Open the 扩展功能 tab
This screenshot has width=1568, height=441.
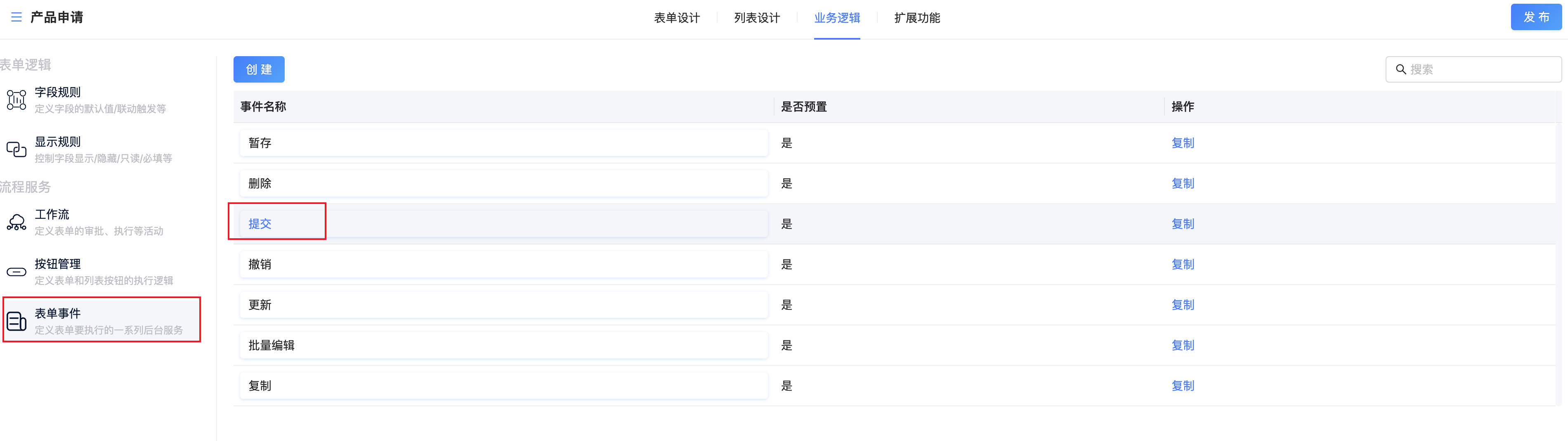[x=917, y=18]
